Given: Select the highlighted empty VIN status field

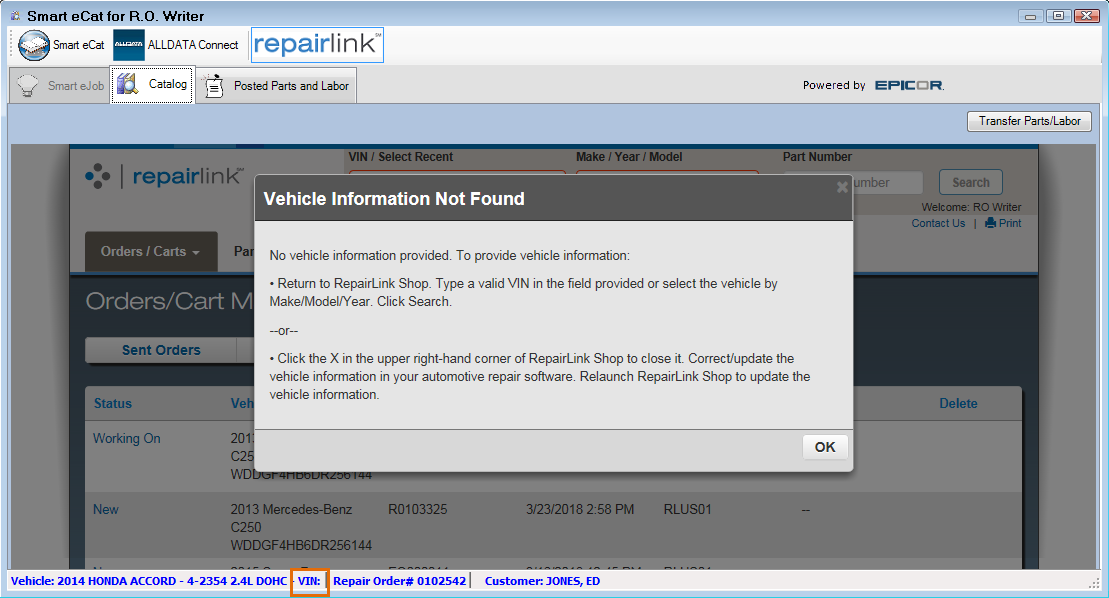Looking at the screenshot, I should [x=310, y=581].
